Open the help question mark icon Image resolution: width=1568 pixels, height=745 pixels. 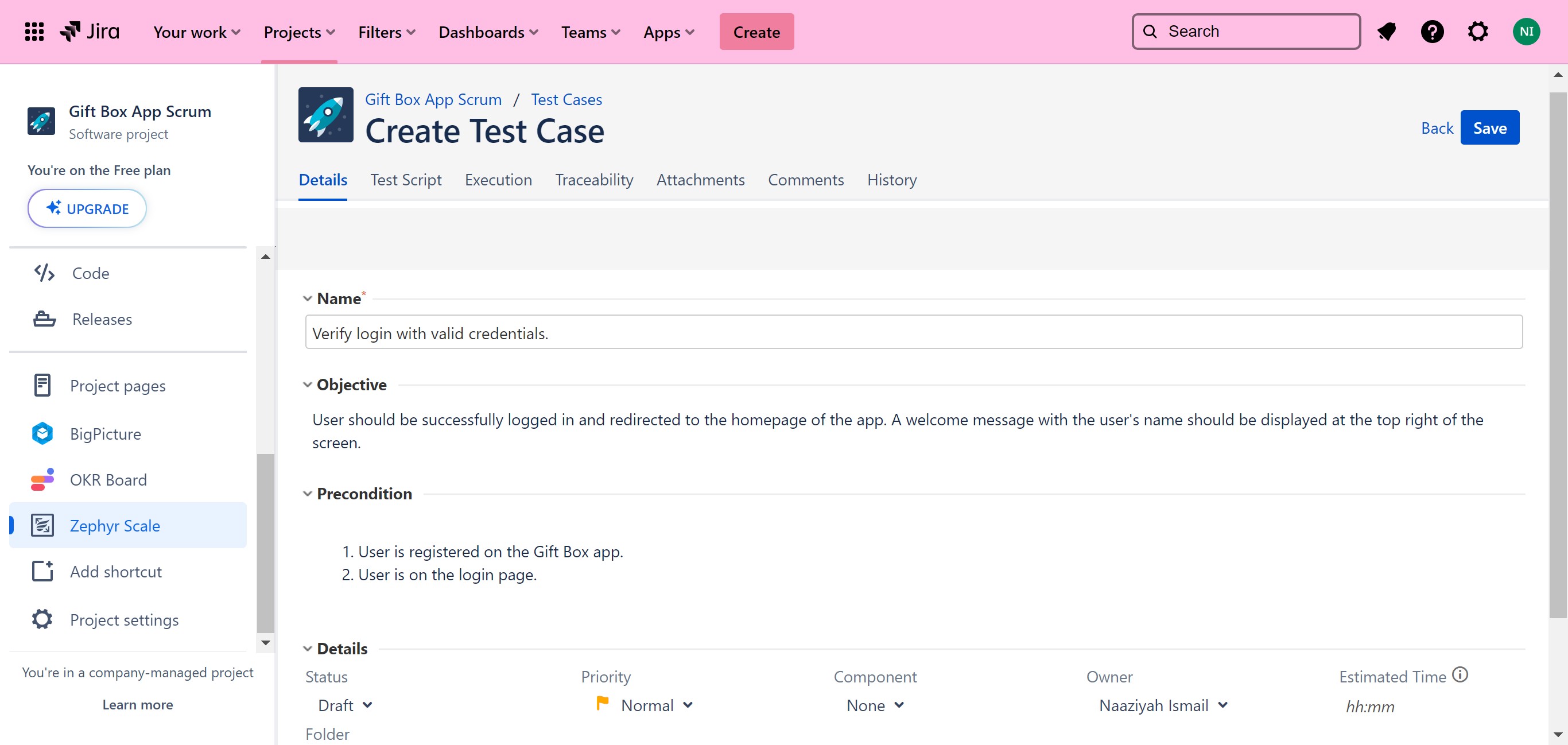(1431, 32)
